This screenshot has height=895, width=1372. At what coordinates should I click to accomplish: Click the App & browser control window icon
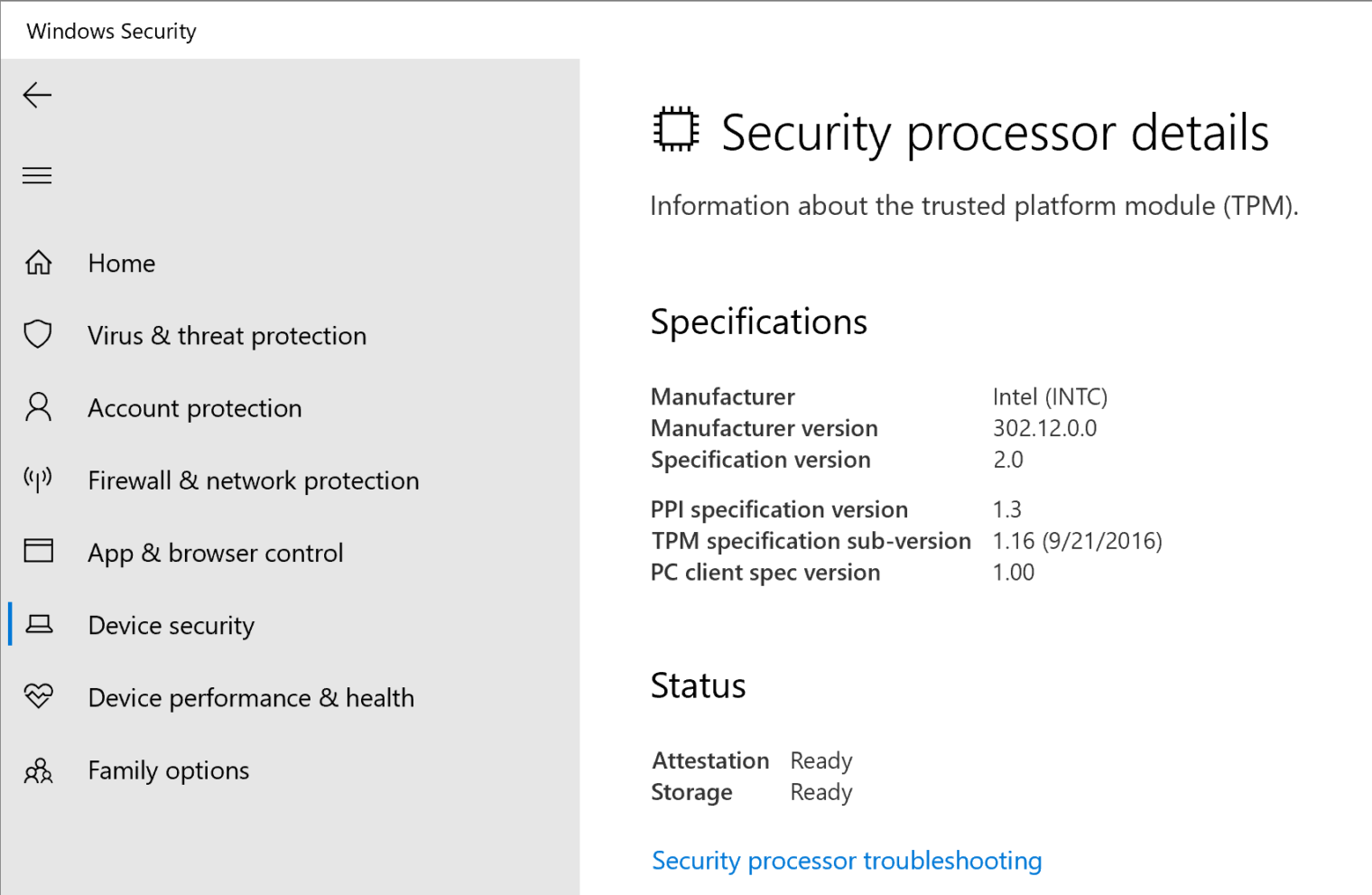[x=38, y=551]
